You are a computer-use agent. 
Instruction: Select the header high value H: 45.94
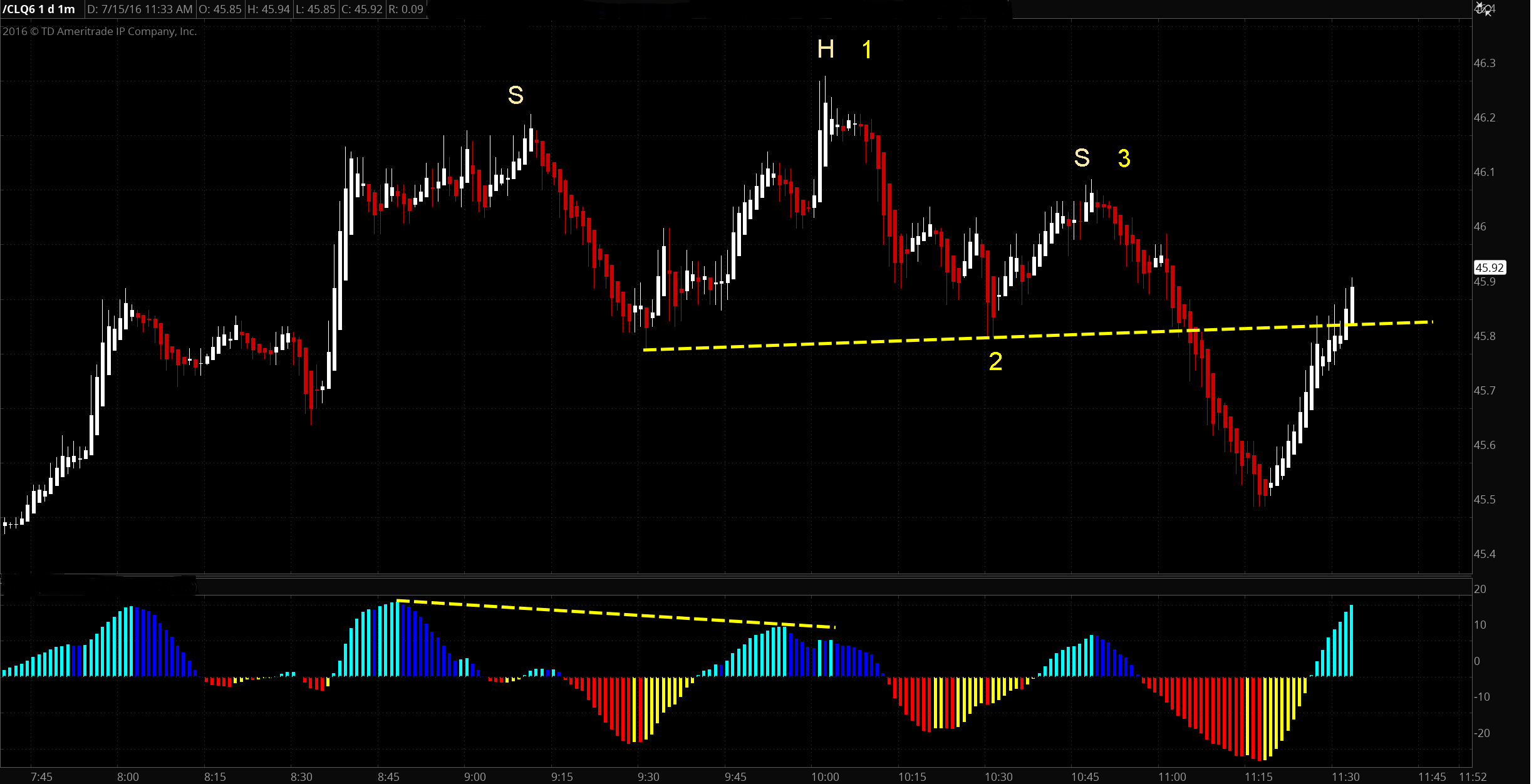tap(269, 9)
